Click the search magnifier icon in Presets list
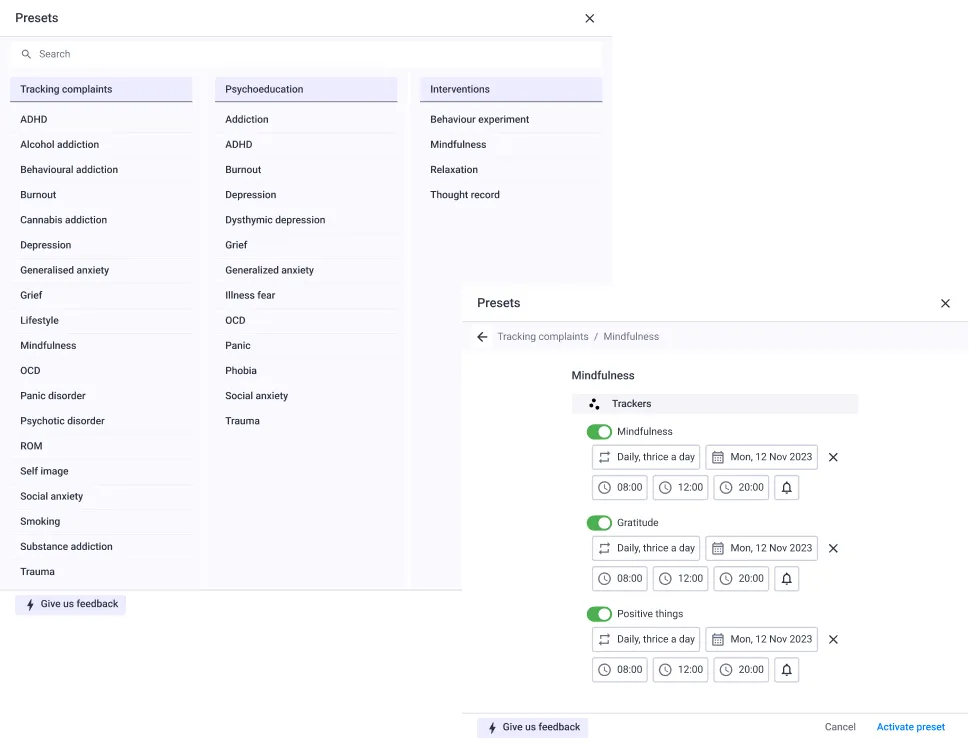Image resolution: width=969 pixels, height=744 pixels. coord(26,54)
